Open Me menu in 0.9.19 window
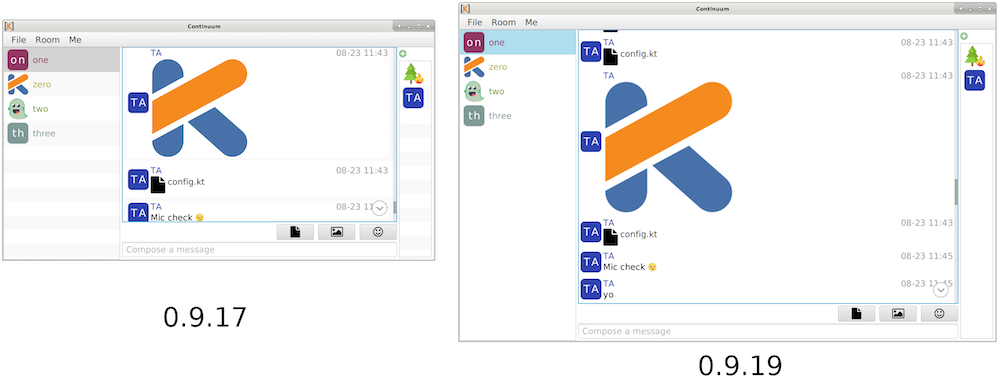The image size is (1000, 380). (531, 22)
